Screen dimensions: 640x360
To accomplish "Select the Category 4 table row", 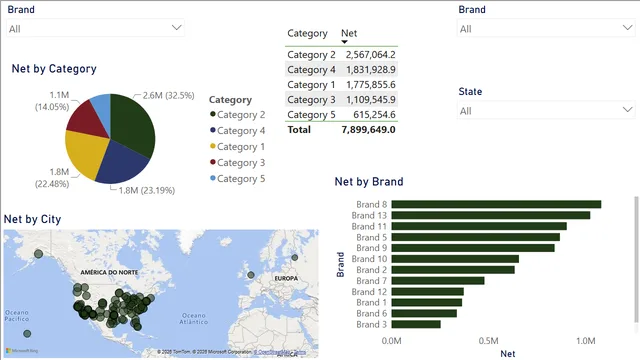I will coord(341,69).
